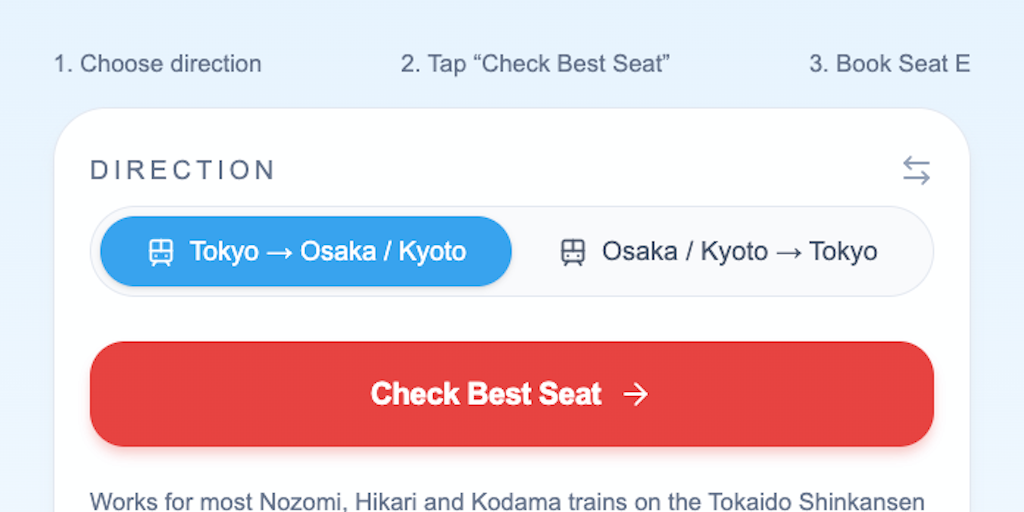This screenshot has height=512, width=1024.
Task: Click the DIRECTION section heading
Action: point(183,170)
